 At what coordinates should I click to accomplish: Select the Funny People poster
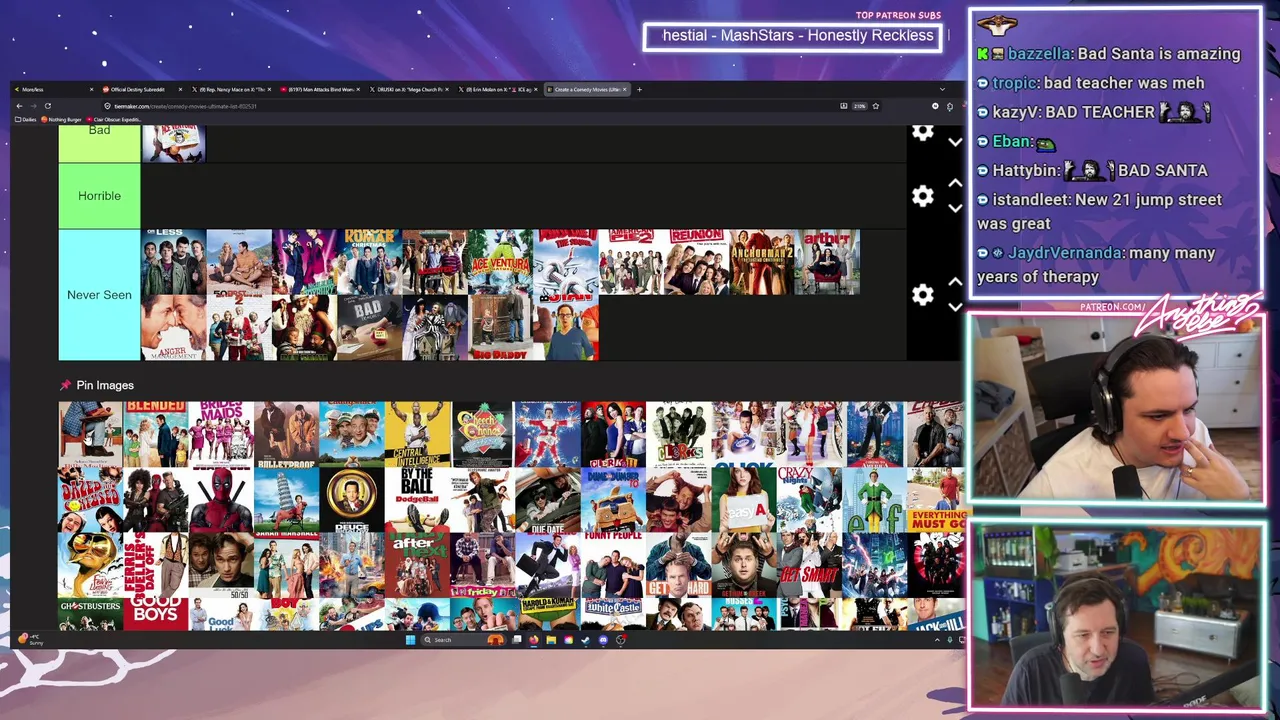[613, 565]
